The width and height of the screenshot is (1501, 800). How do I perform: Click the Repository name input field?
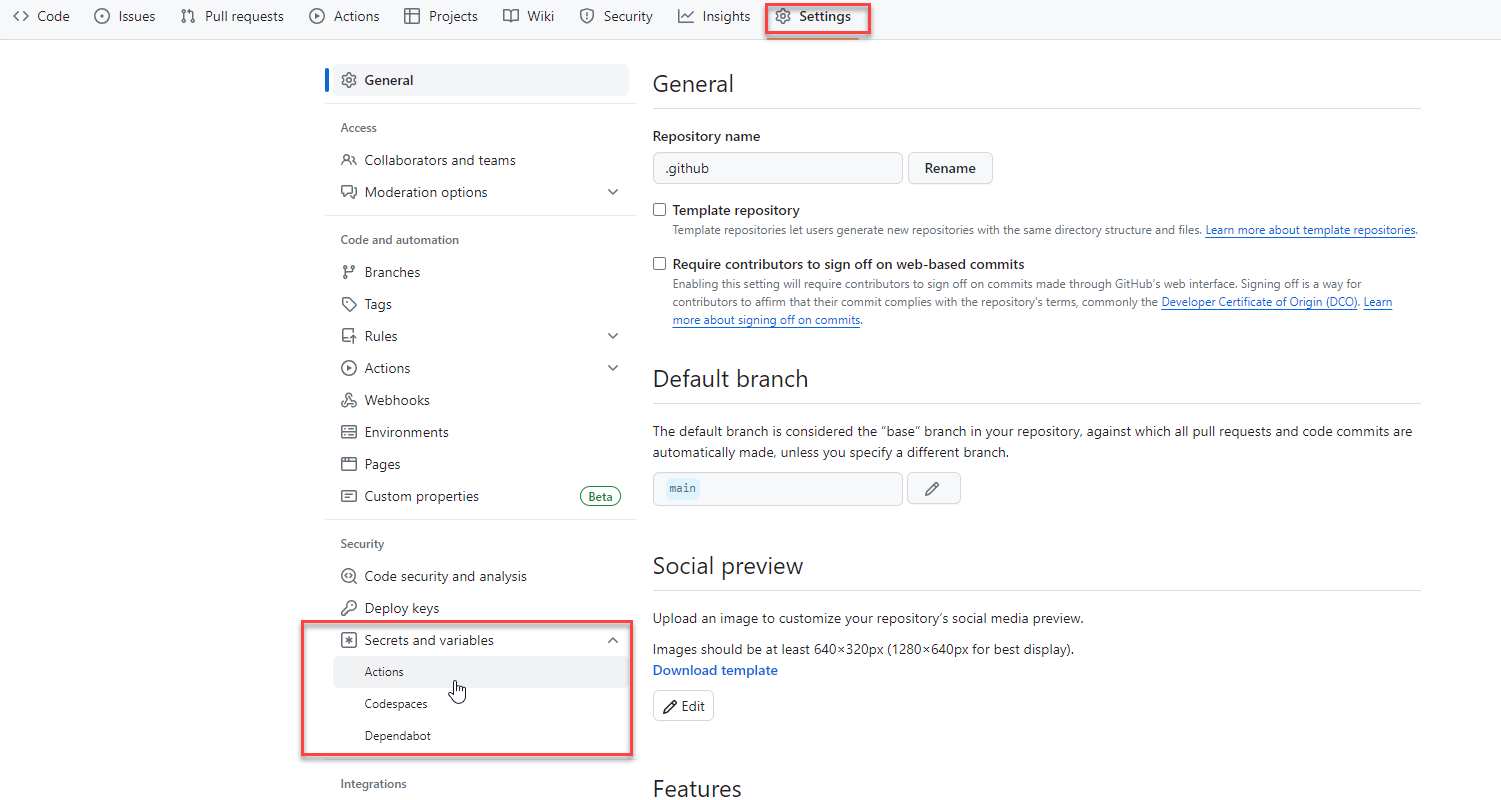pos(778,168)
